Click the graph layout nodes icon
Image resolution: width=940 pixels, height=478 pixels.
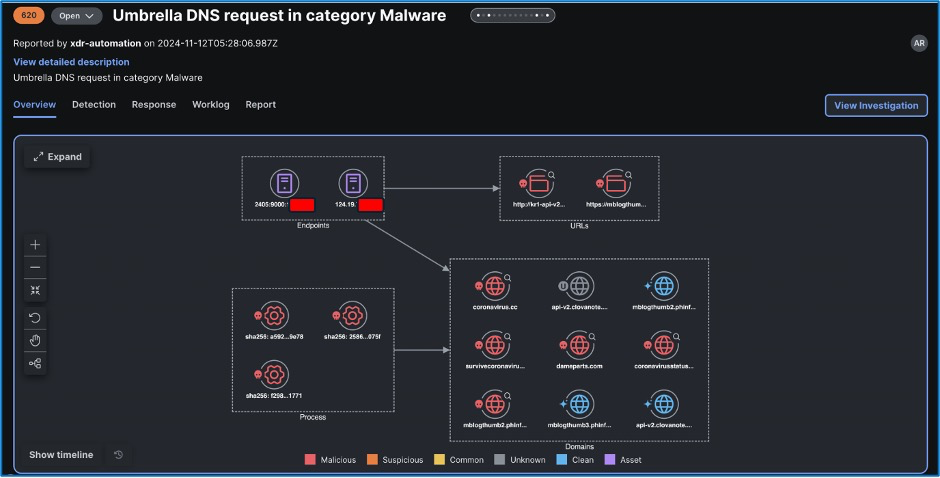(36, 363)
